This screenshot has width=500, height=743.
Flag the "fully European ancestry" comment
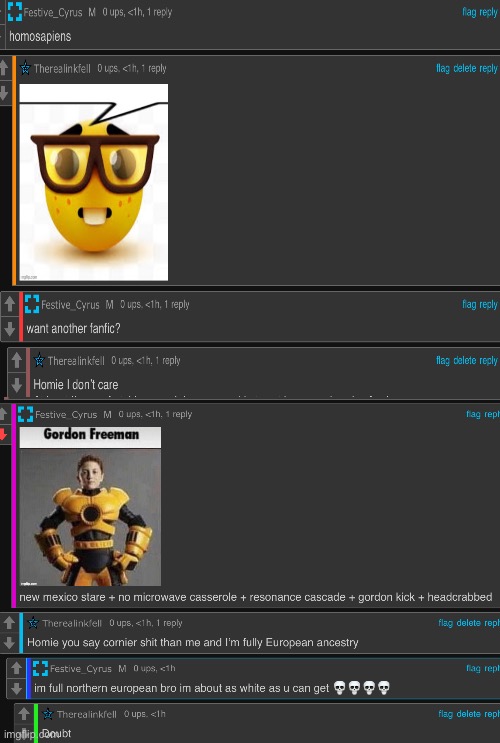(445, 623)
